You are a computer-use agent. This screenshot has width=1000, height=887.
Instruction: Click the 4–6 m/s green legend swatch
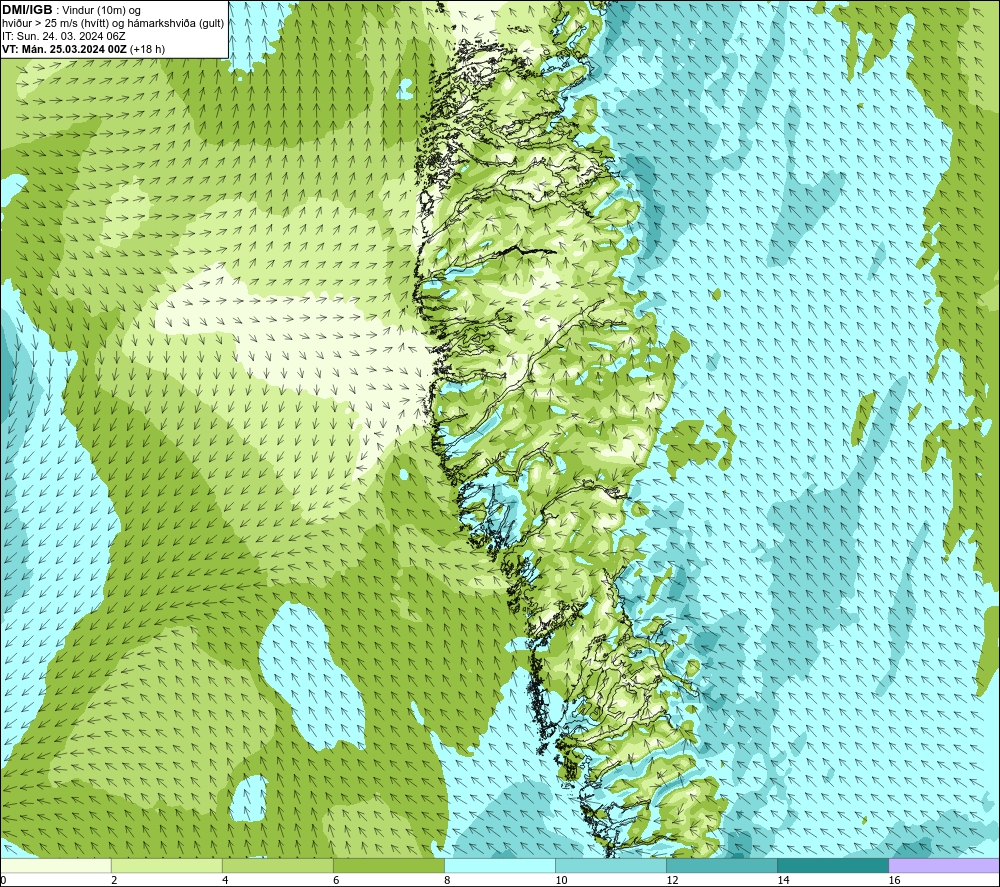point(278,865)
